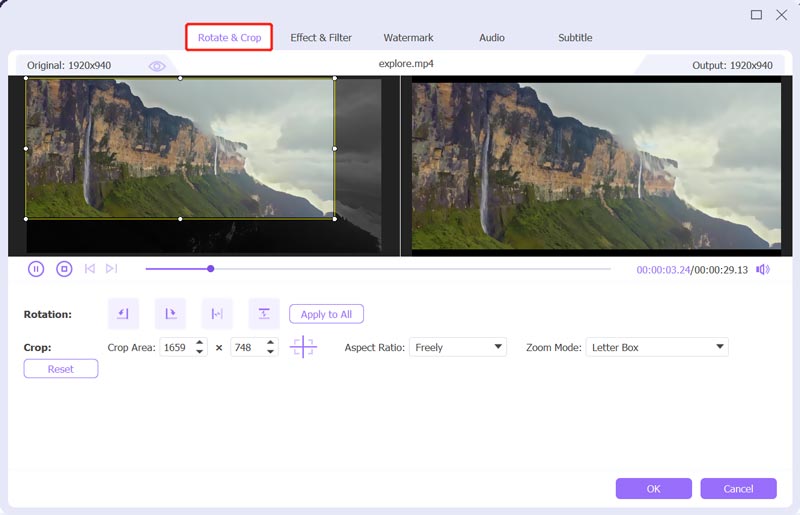Rotate video right 90 degrees
The height and width of the screenshot is (515, 800).
pos(170,313)
